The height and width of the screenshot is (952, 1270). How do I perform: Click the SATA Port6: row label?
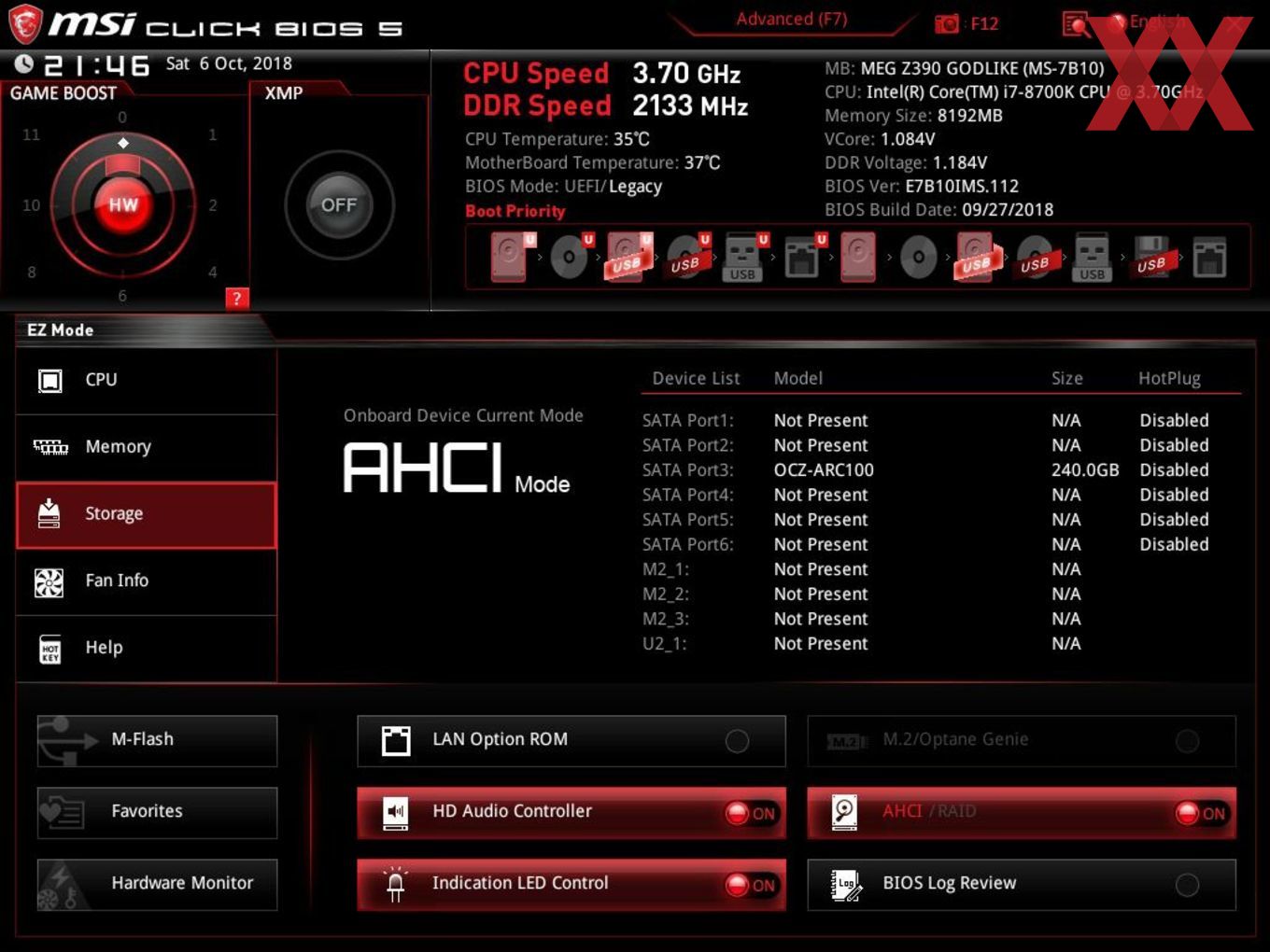pyautogui.click(x=688, y=545)
